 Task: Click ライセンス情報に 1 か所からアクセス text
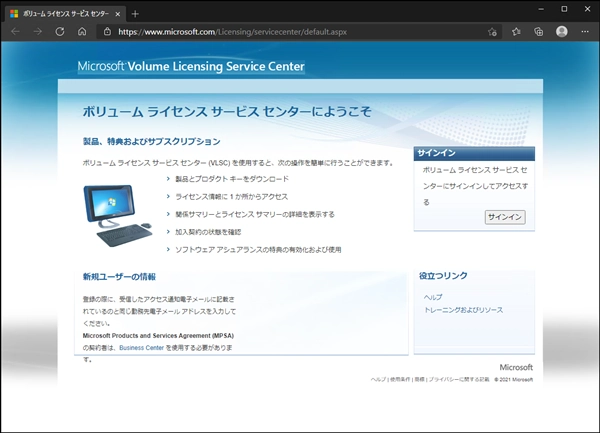point(232,197)
